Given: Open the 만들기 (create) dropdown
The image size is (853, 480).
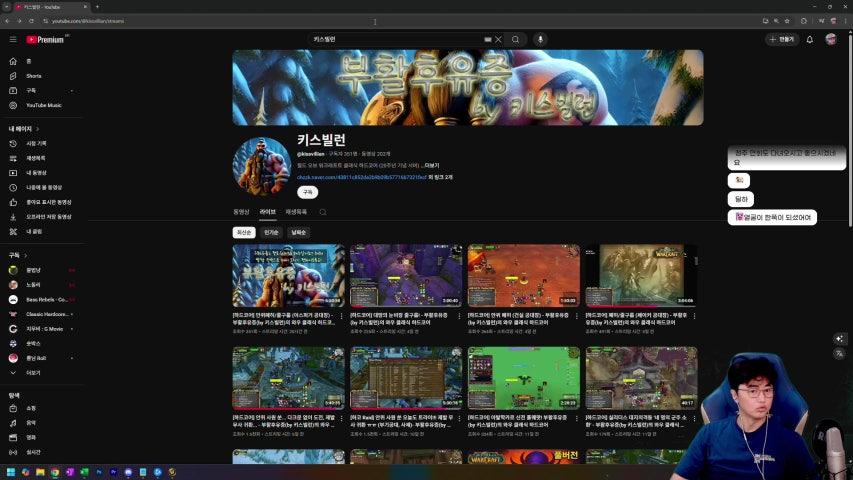Looking at the screenshot, I should (782, 39).
